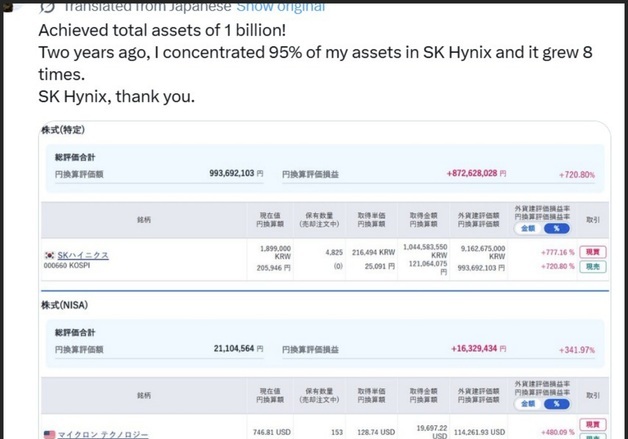The image size is (628, 439).
Task: Click the 現売 sell button for SK Hynix
Action: pyautogui.click(x=593, y=267)
